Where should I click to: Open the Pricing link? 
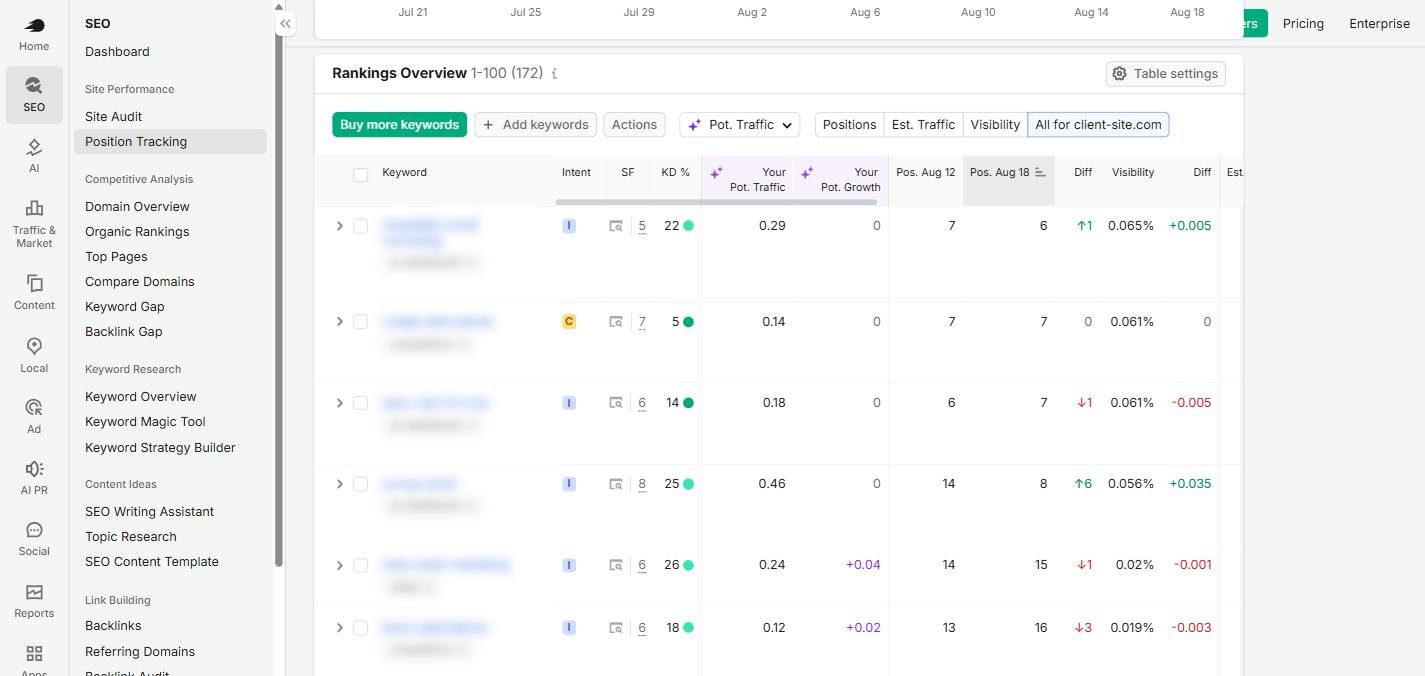(1303, 24)
